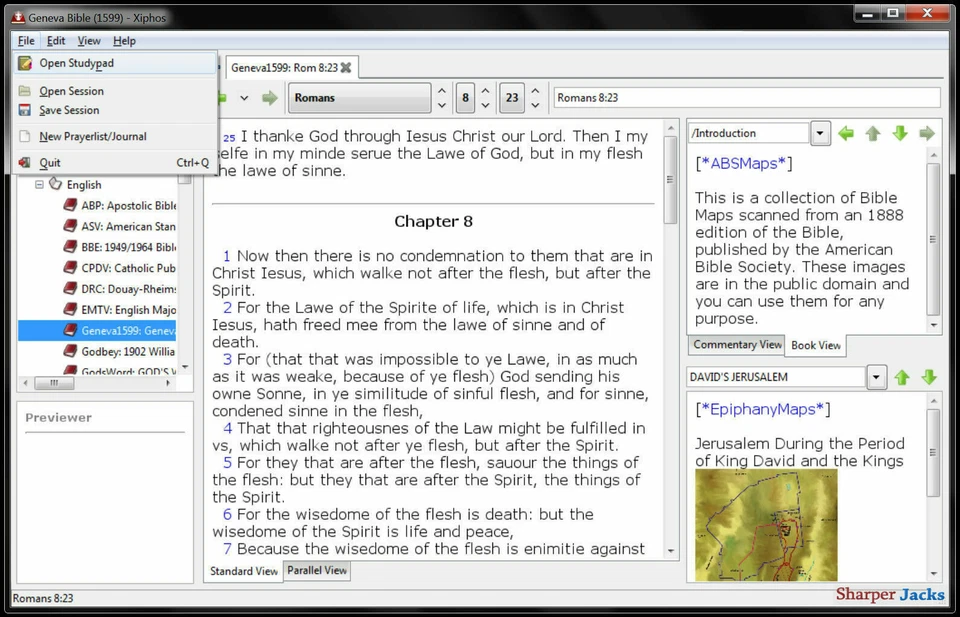Click the Open Studypad notebook icon
The image size is (960, 617).
24,63
